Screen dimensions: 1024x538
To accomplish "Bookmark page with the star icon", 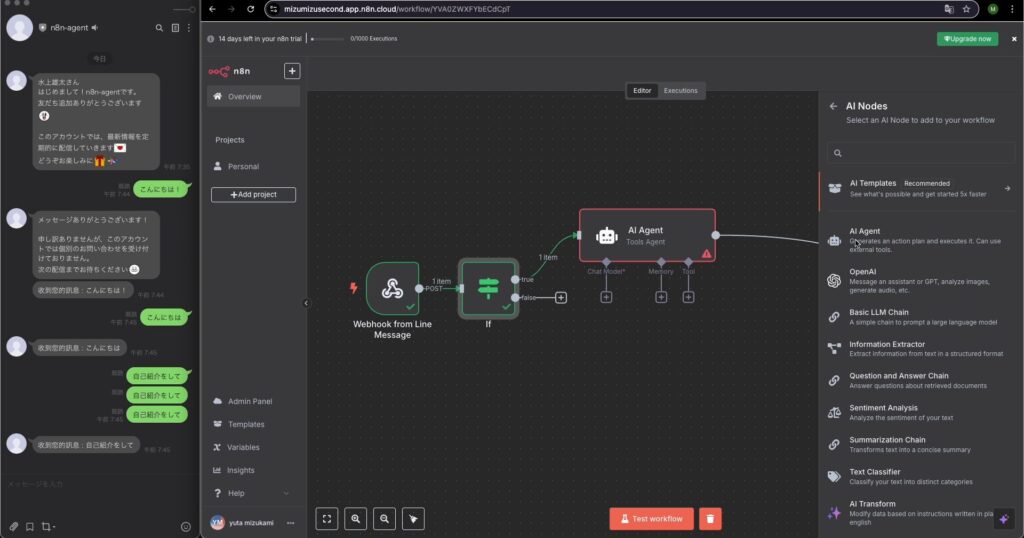I will [967, 9].
